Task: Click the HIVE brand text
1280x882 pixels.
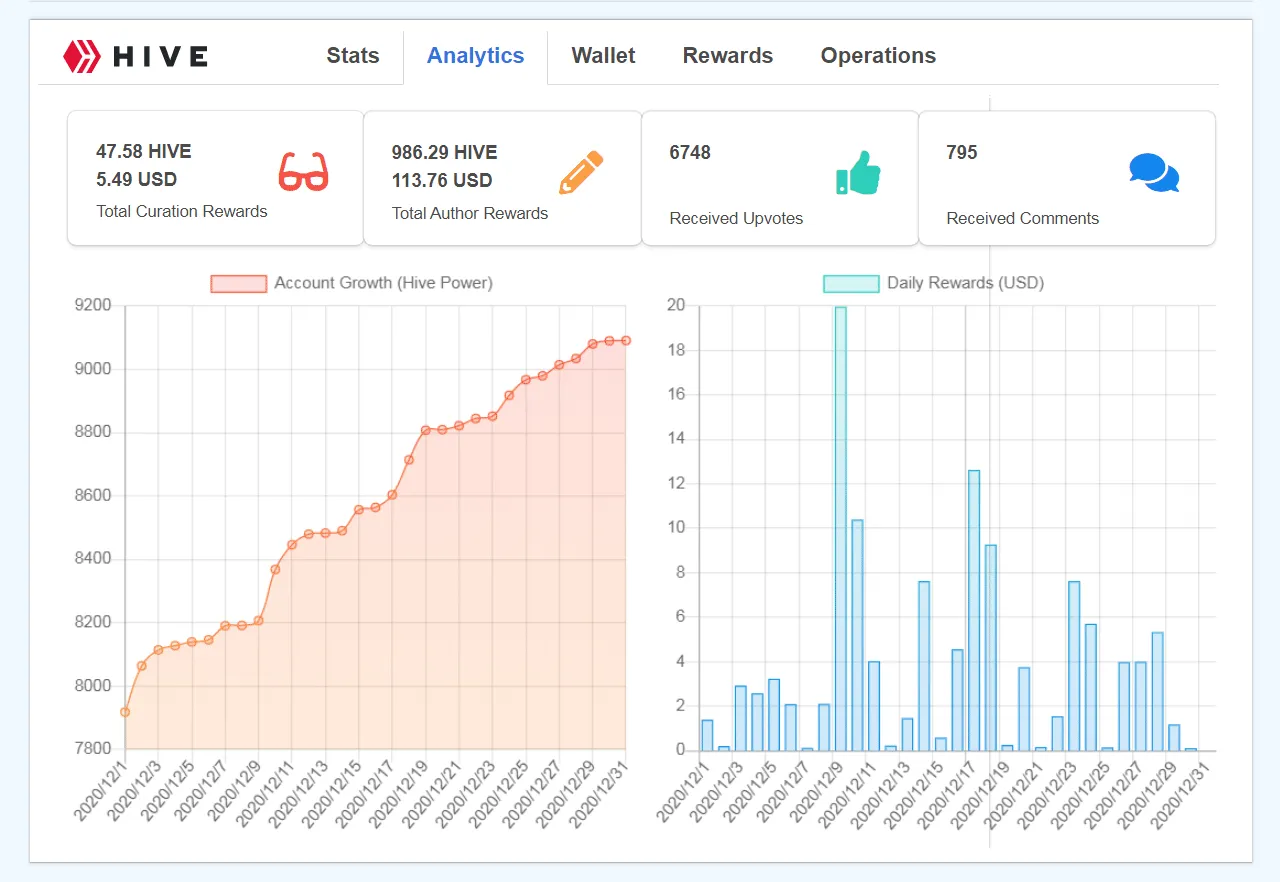Action: pos(160,56)
